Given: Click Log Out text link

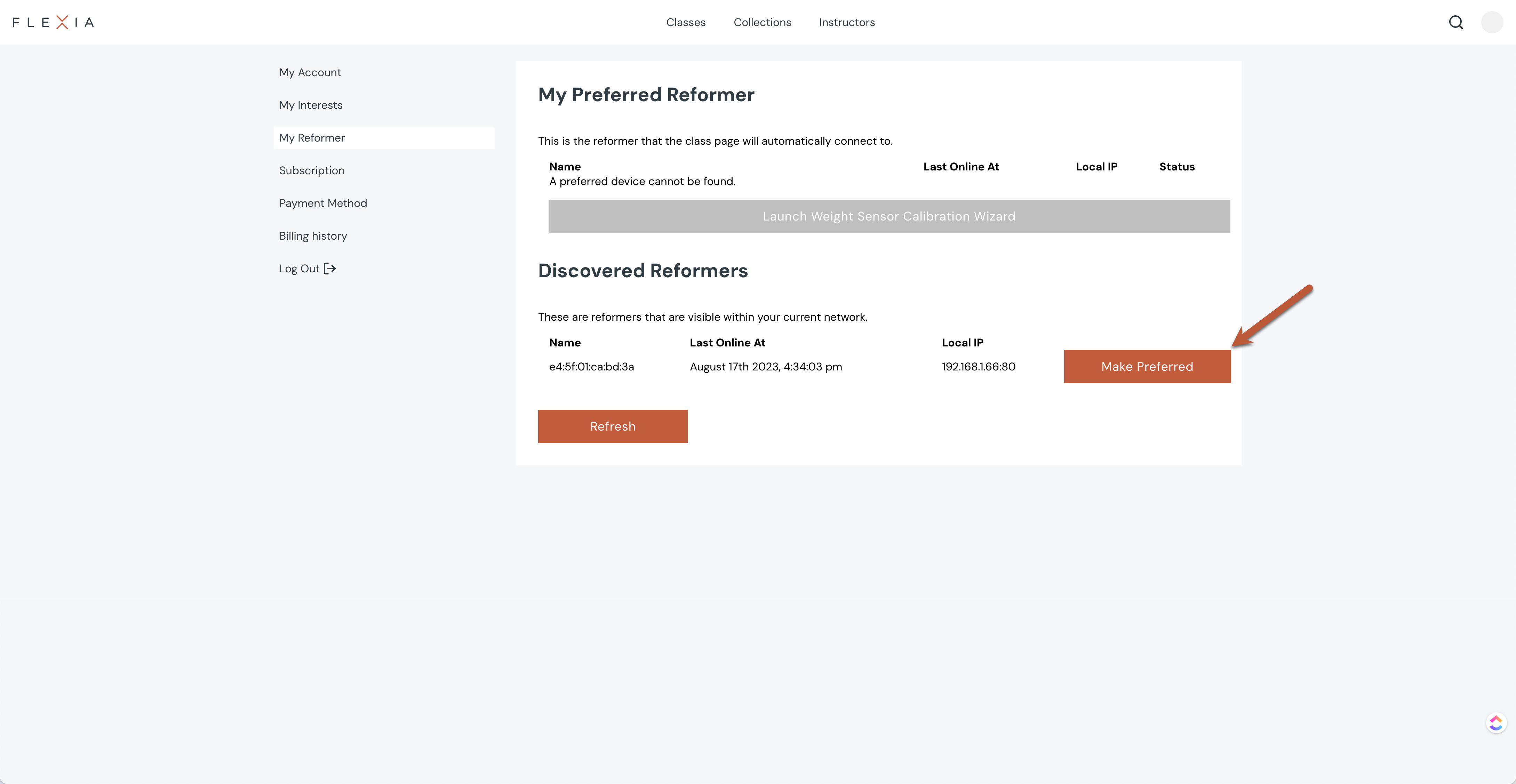Looking at the screenshot, I should pos(299,268).
